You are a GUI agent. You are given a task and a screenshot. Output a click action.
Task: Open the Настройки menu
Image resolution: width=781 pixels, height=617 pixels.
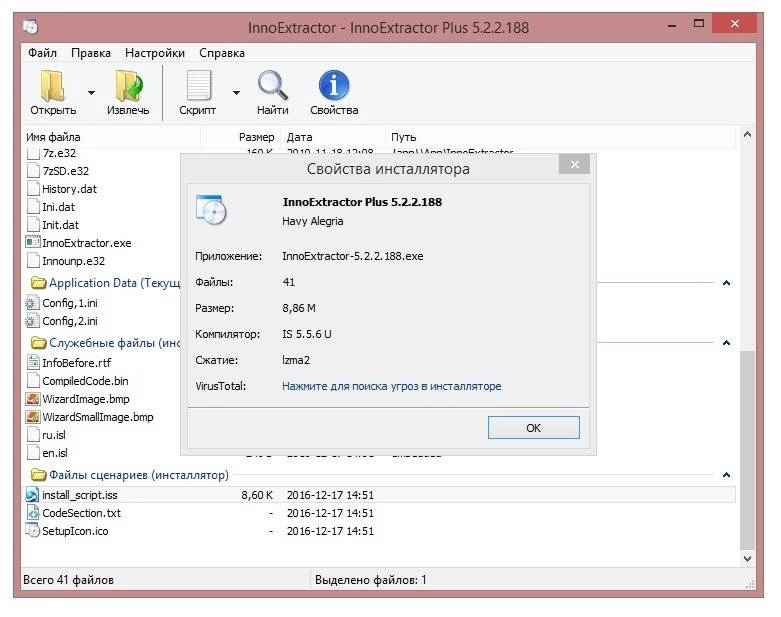tap(155, 53)
